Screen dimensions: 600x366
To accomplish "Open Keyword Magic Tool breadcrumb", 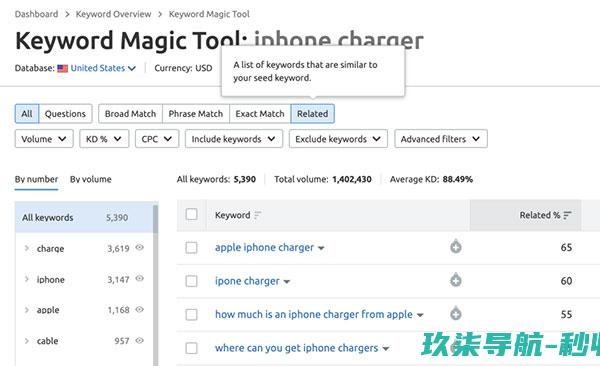I will tap(209, 14).
